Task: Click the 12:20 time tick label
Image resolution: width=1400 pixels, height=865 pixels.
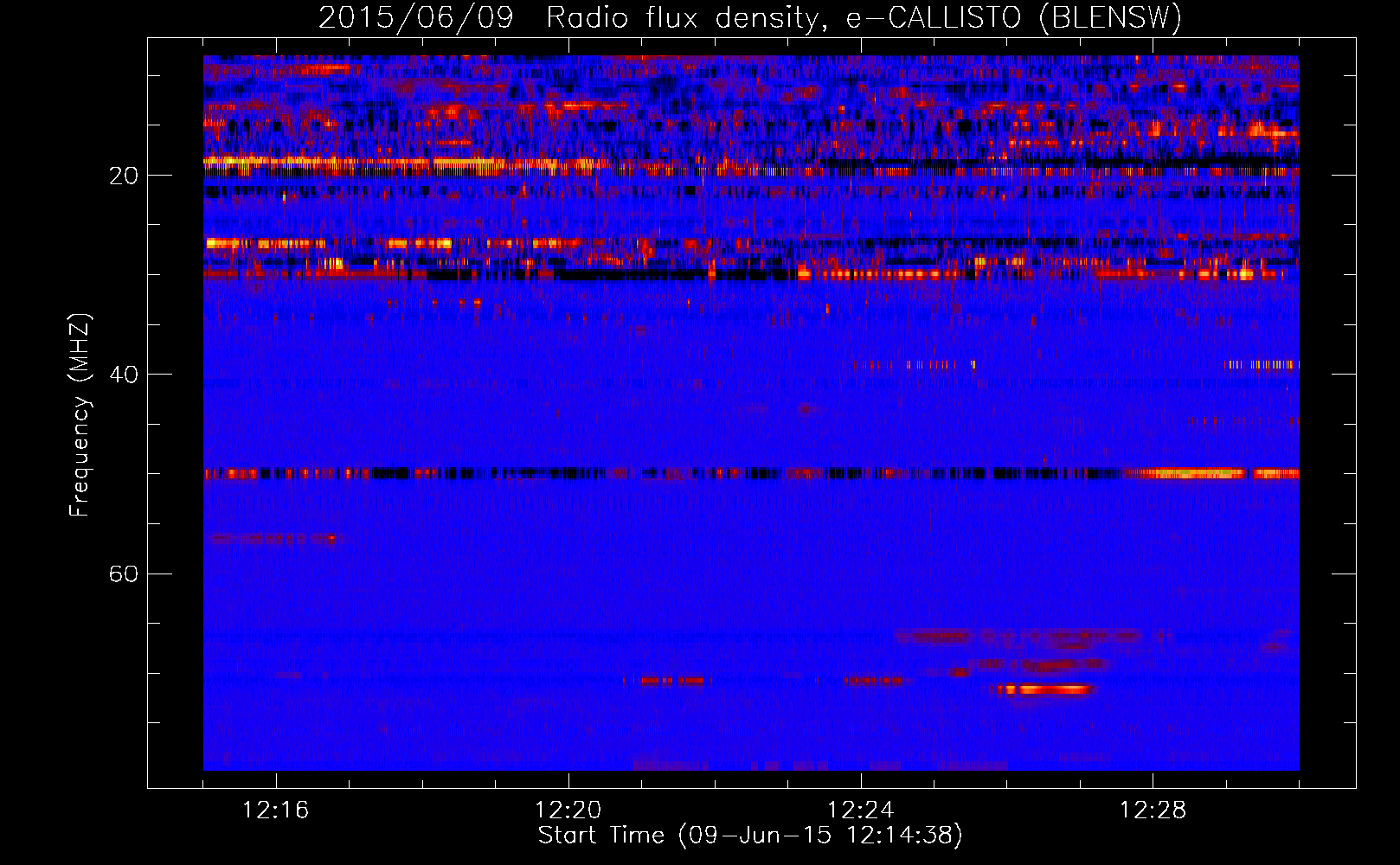Action: point(568,810)
